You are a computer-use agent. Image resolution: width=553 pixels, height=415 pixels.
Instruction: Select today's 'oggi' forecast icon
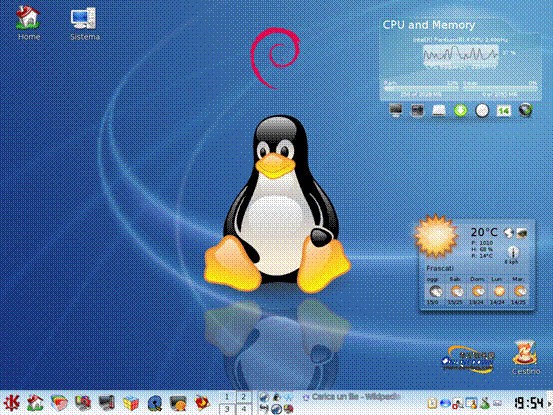pyautogui.click(x=436, y=292)
